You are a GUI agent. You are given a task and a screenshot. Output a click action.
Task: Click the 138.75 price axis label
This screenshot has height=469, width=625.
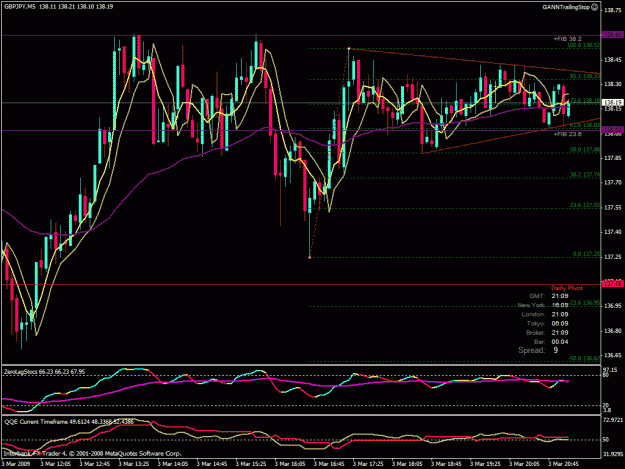point(613,10)
